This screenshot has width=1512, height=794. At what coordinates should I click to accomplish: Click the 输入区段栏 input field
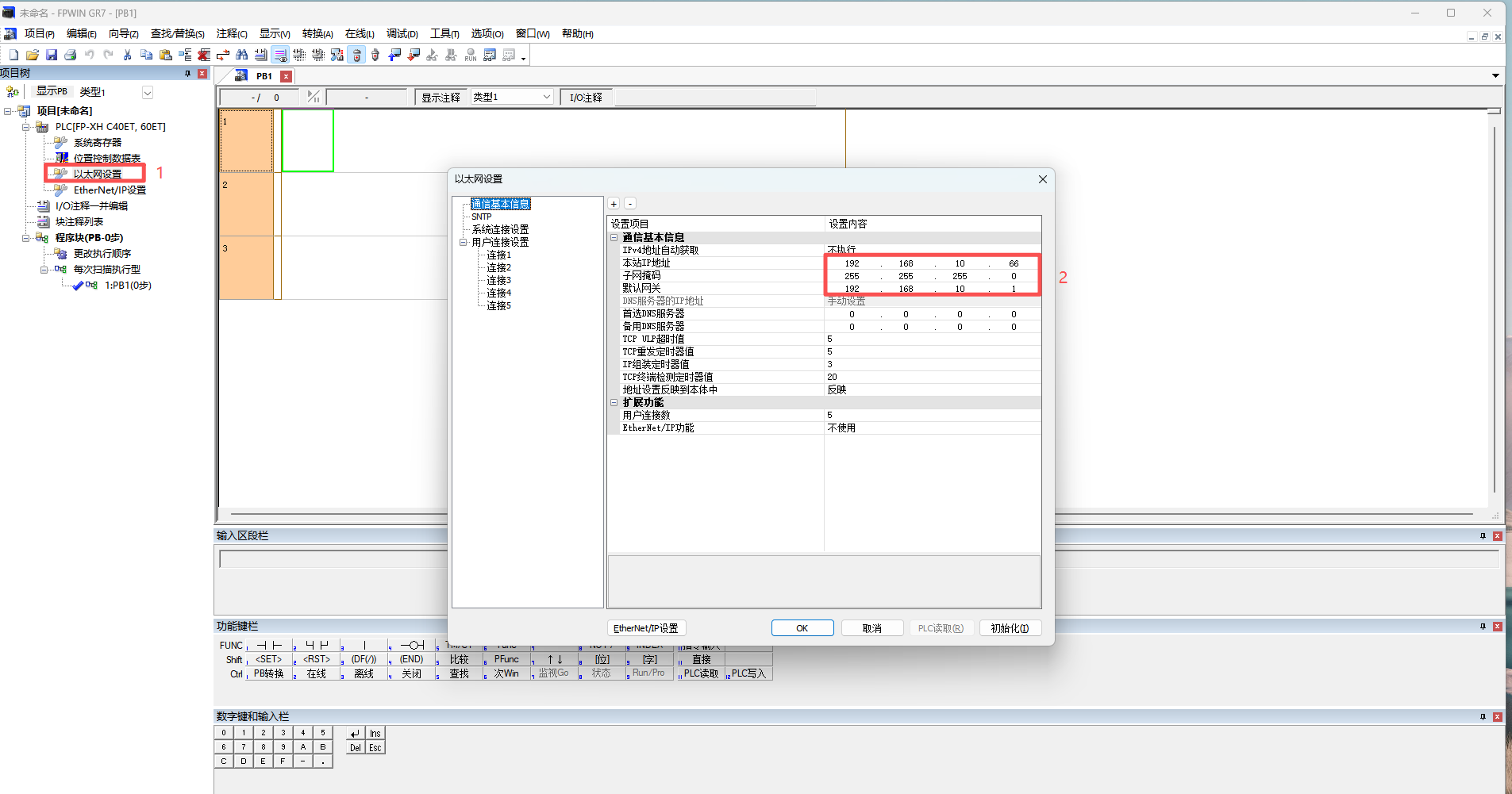tap(333, 559)
